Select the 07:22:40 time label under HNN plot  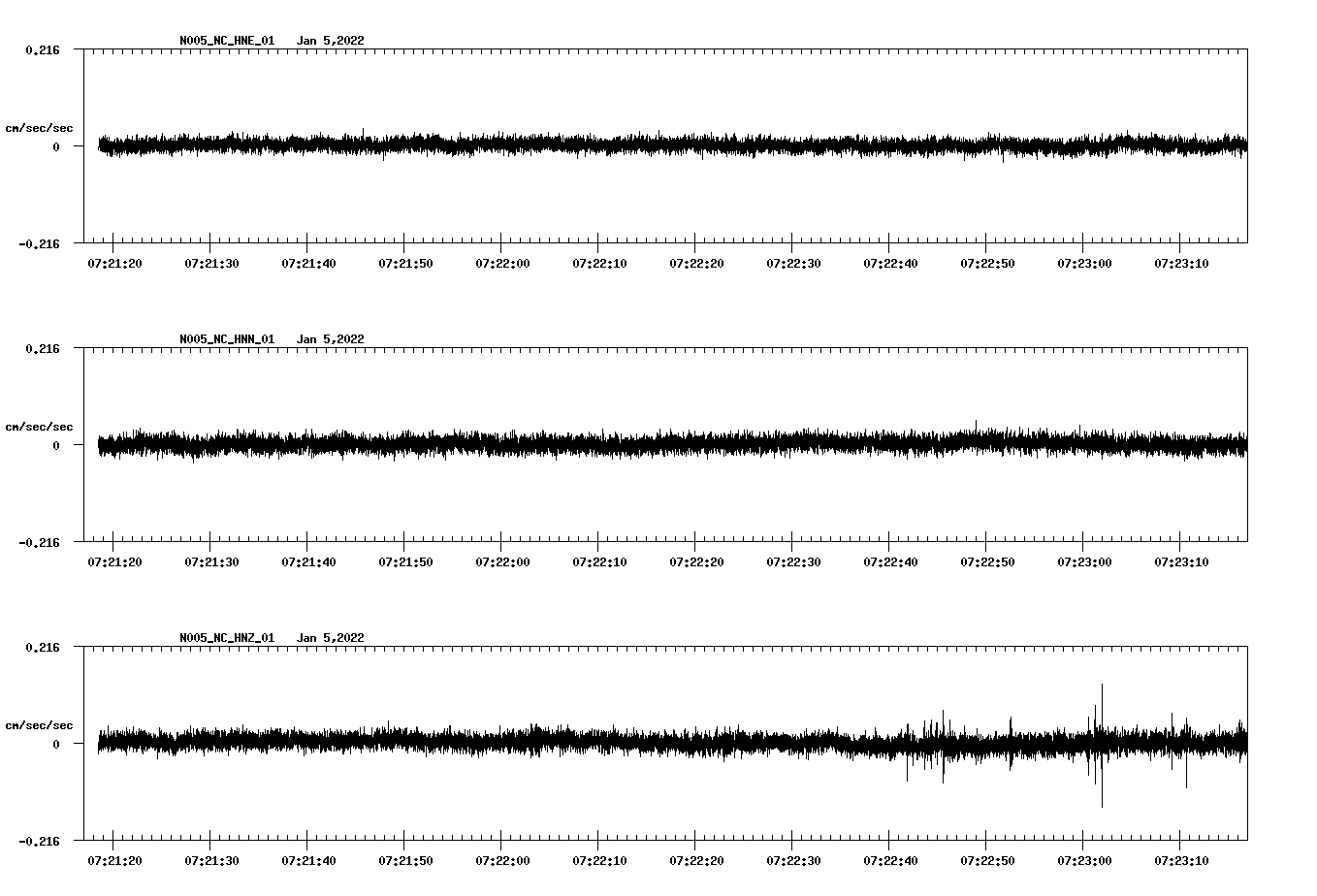click(890, 562)
